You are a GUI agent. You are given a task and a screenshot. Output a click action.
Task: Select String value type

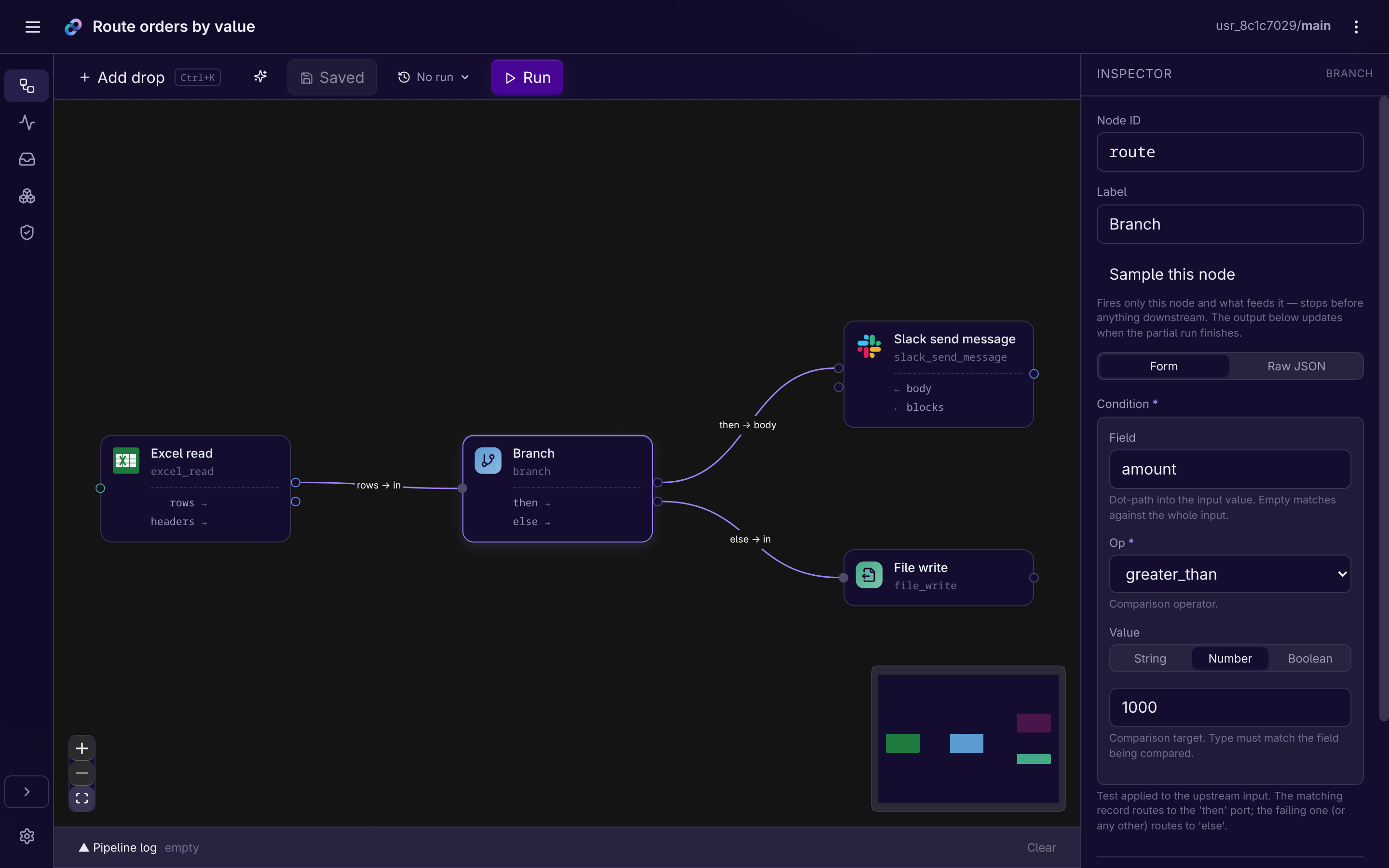[1150, 658]
